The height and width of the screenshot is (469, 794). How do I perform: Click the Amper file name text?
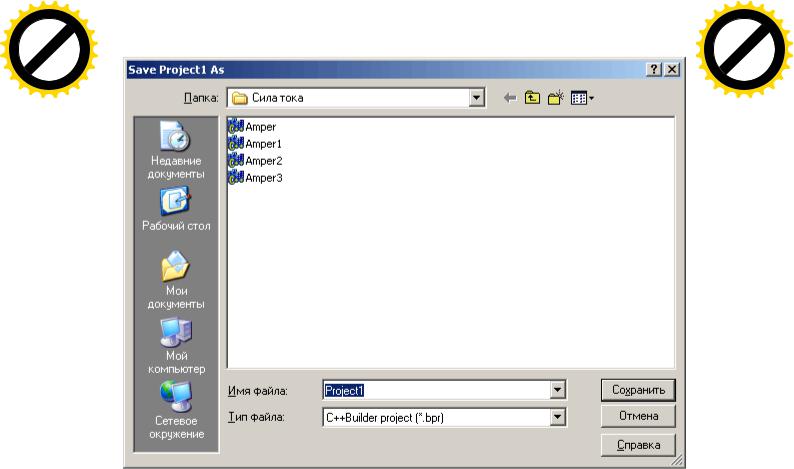(x=260, y=127)
